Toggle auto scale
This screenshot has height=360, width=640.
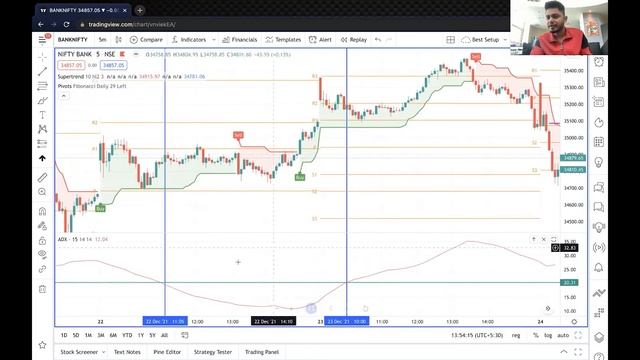click(x=563, y=335)
